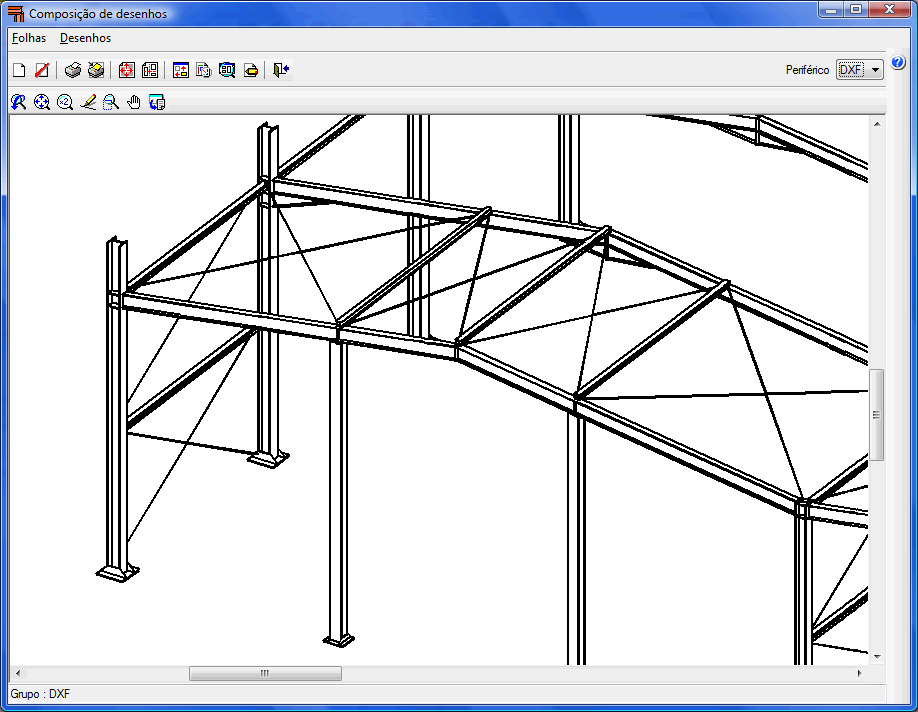Click the yellow label edit icon
The height and width of the screenshot is (712, 918).
coord(251,70)
